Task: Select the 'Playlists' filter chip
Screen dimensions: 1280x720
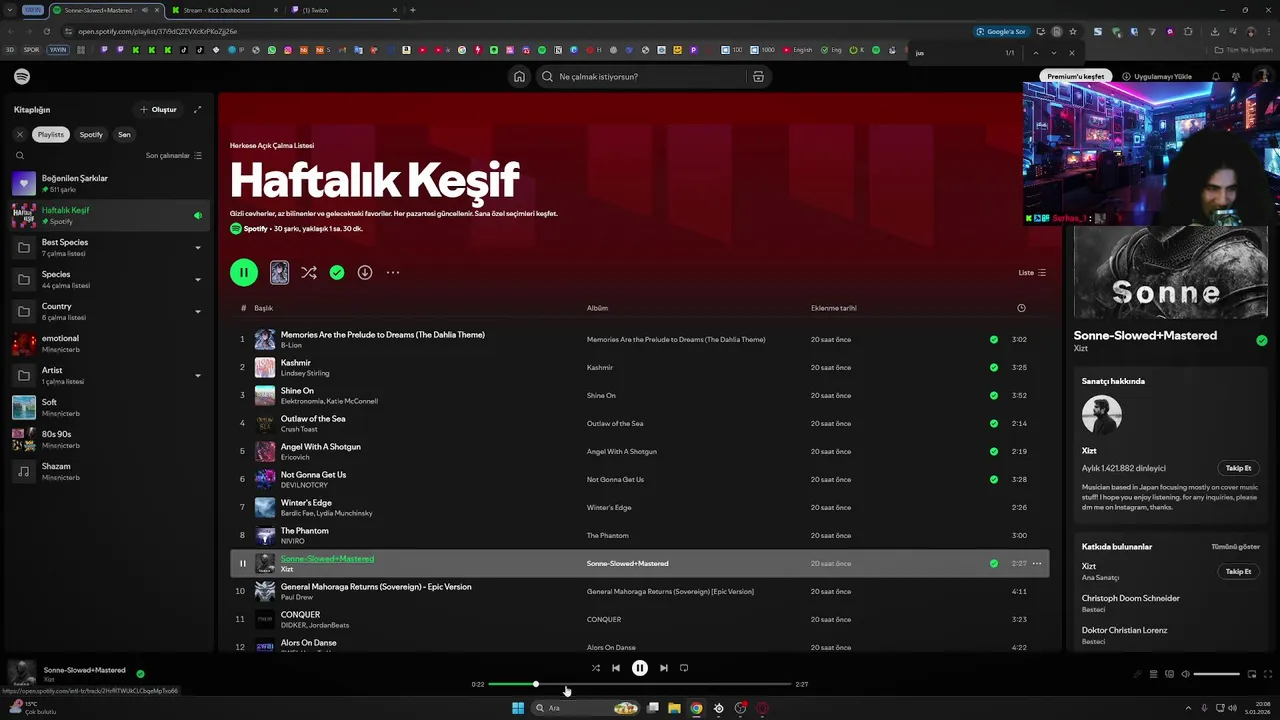Action: pyautogui.click(x=50, y=134)
